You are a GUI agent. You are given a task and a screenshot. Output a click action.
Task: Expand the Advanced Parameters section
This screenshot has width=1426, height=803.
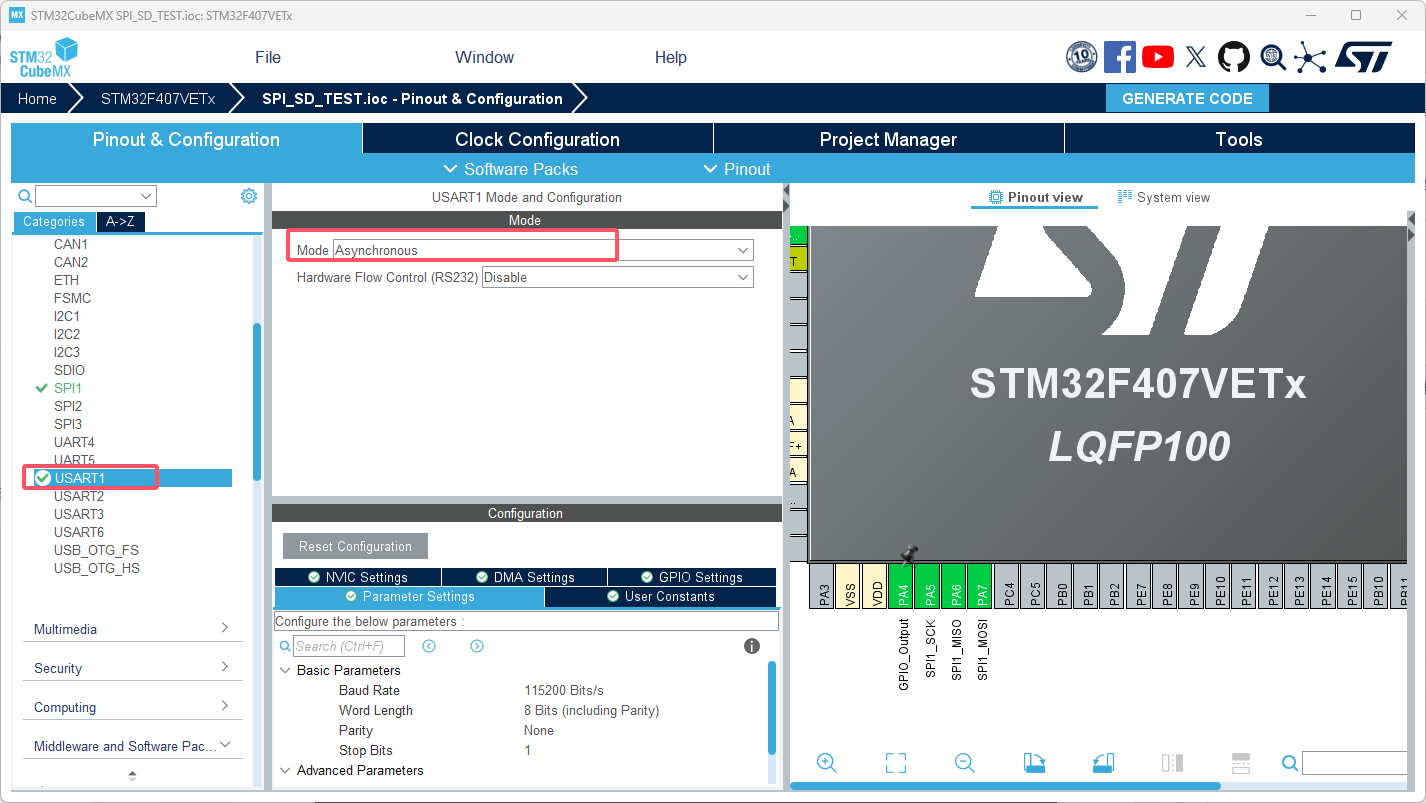point(287,770)
